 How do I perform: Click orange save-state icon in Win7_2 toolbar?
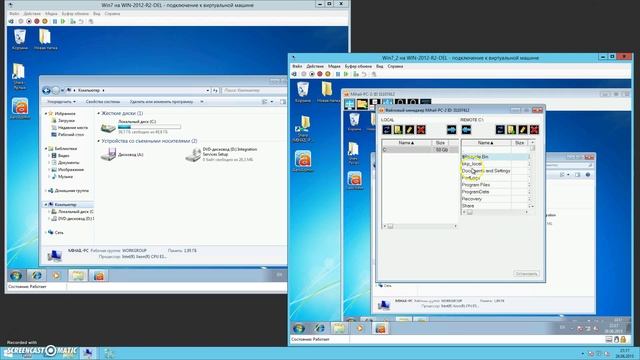(x=328, y=74)
